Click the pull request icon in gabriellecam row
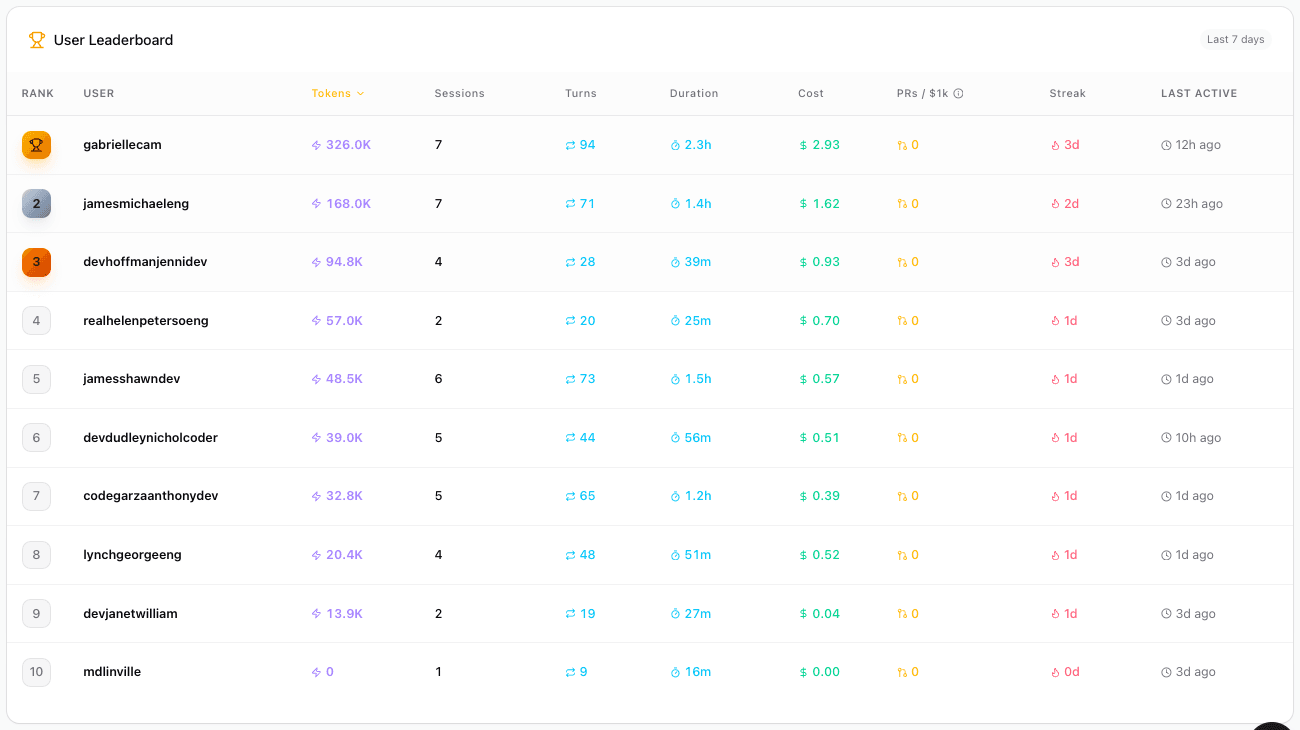1300x730 pixels. (x=902, y=145)
